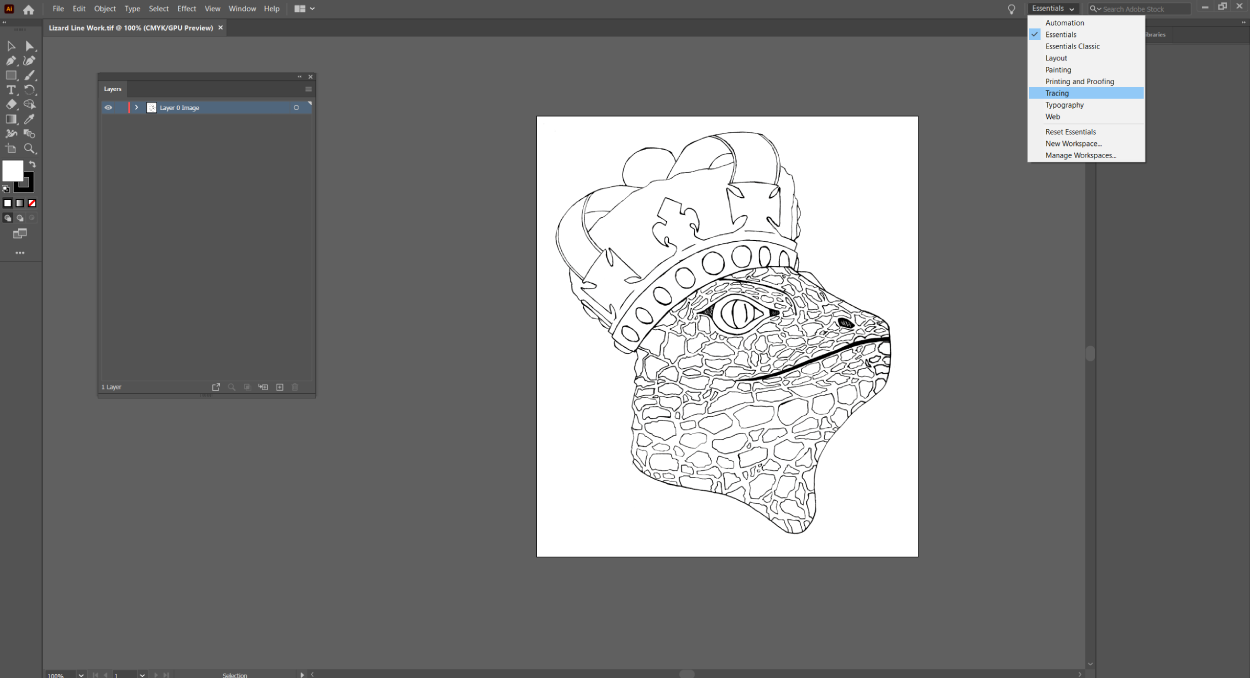Create new layer in Layers panel
The height and width of the screenshot is (678, 1250).
[280, 387]
